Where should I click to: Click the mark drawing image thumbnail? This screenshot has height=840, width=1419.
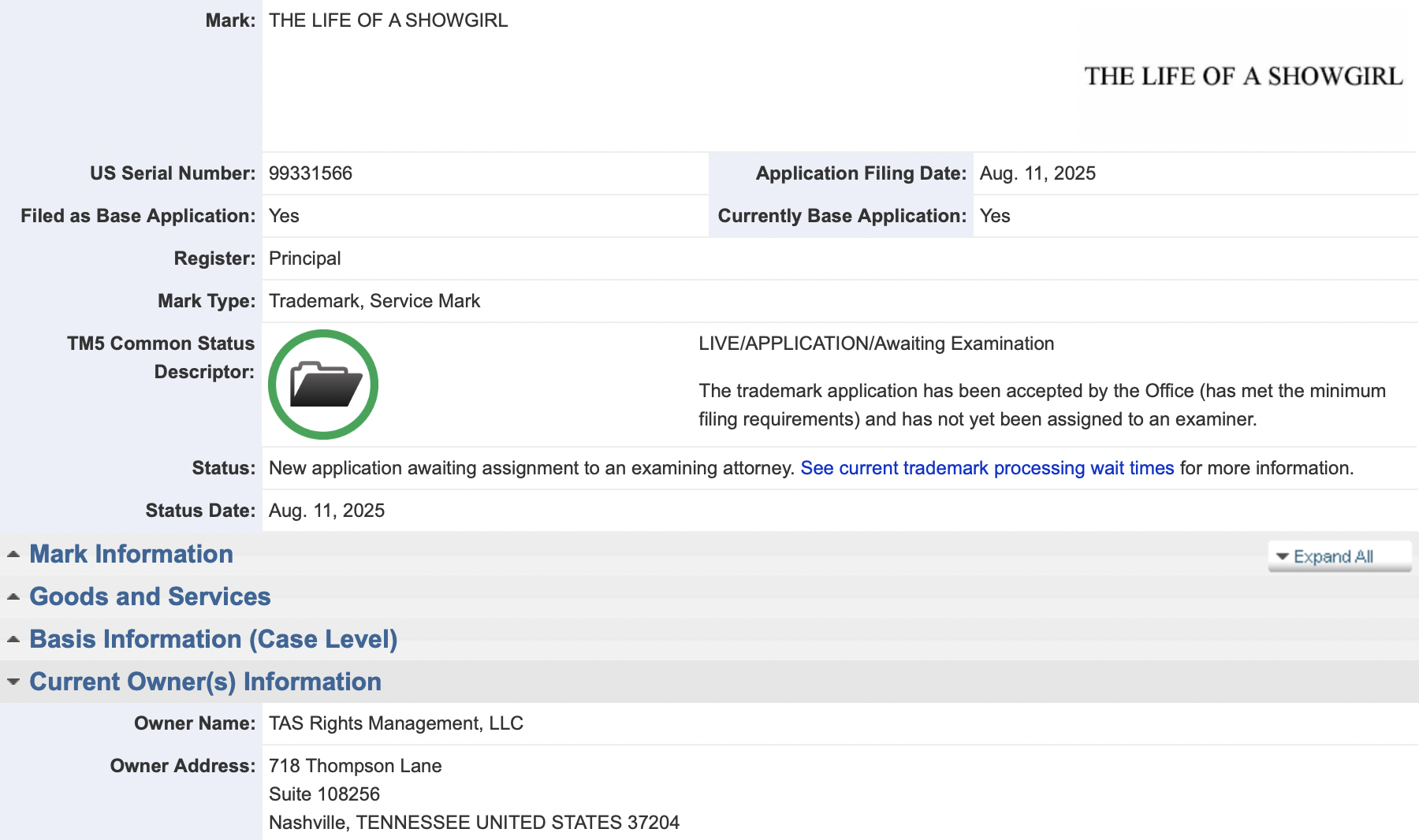pyautogui.click(x=1243, y=76)
